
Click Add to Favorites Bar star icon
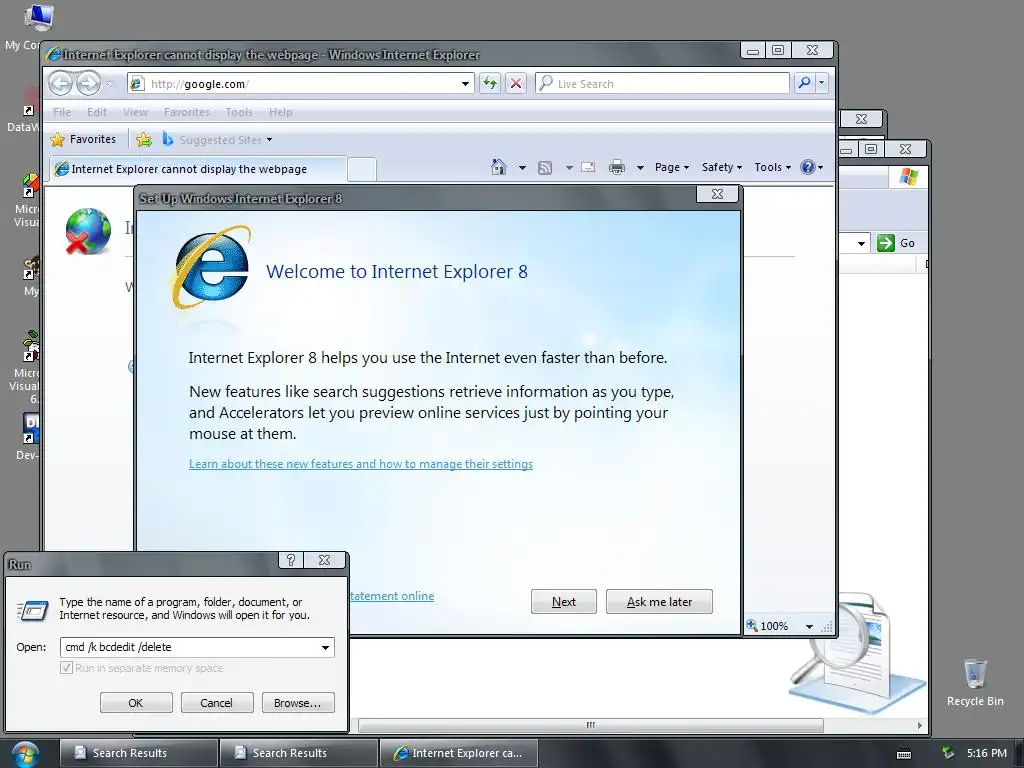coord(144,139)
